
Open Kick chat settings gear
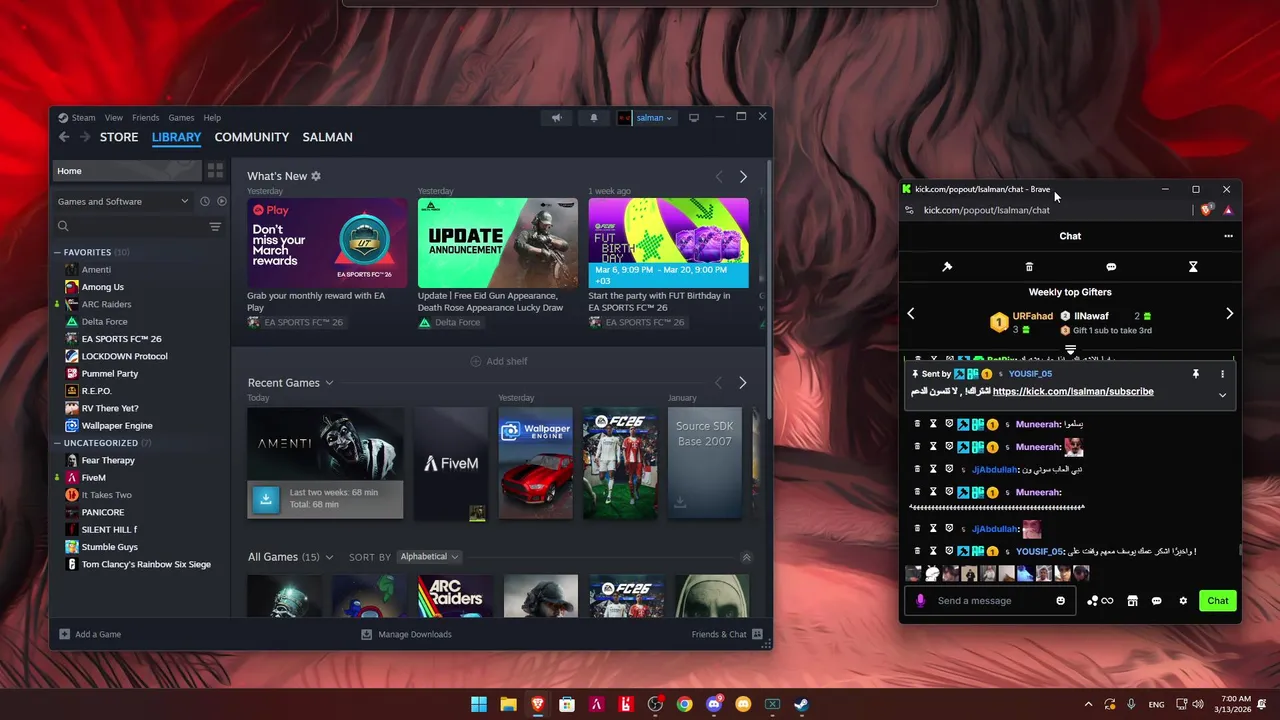tap(1183, 601)
